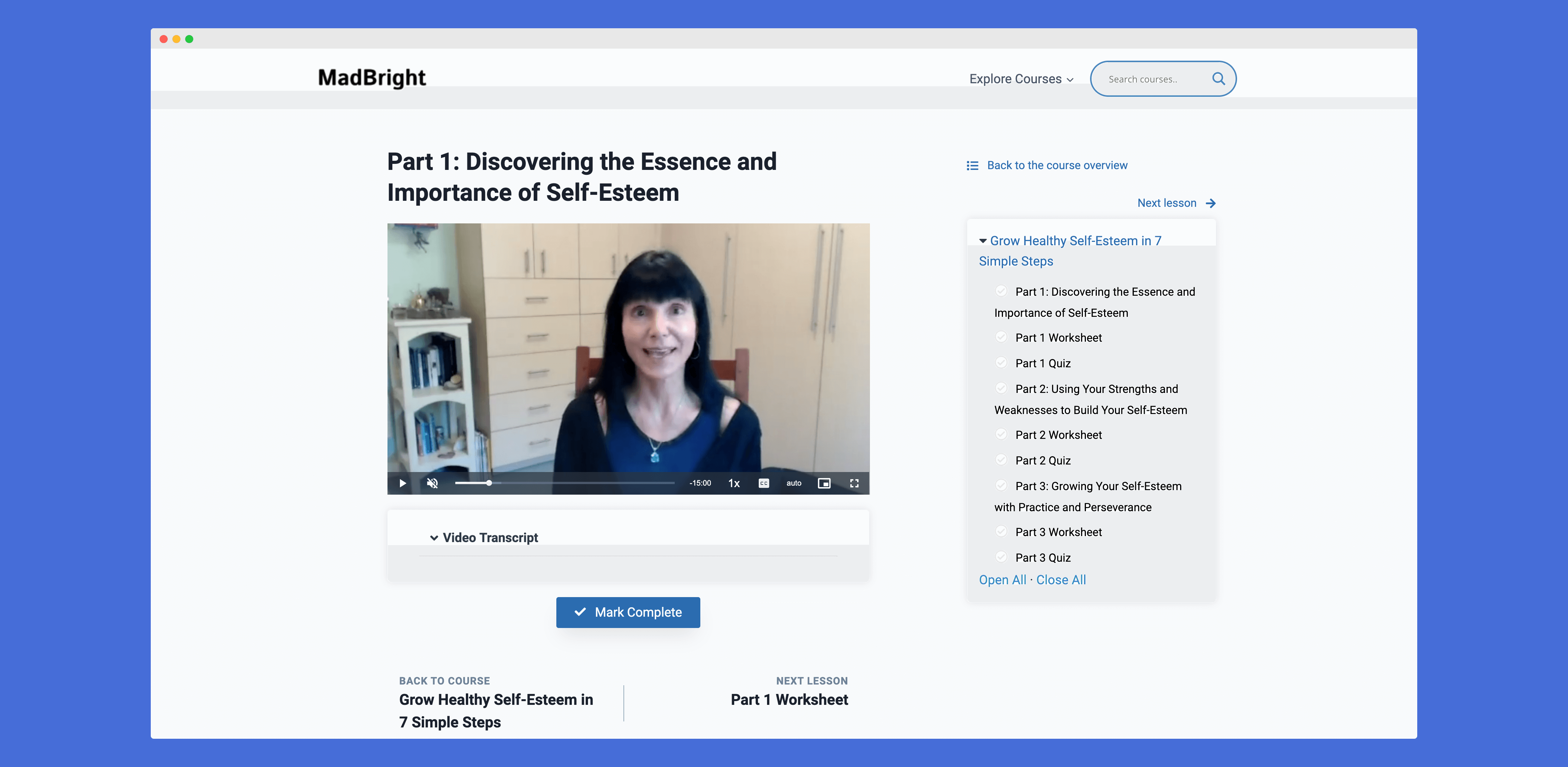Toggle the Part 3: Growing Your Self-Esteem check circle
1568x767 pixels.
click(1001, 485)
